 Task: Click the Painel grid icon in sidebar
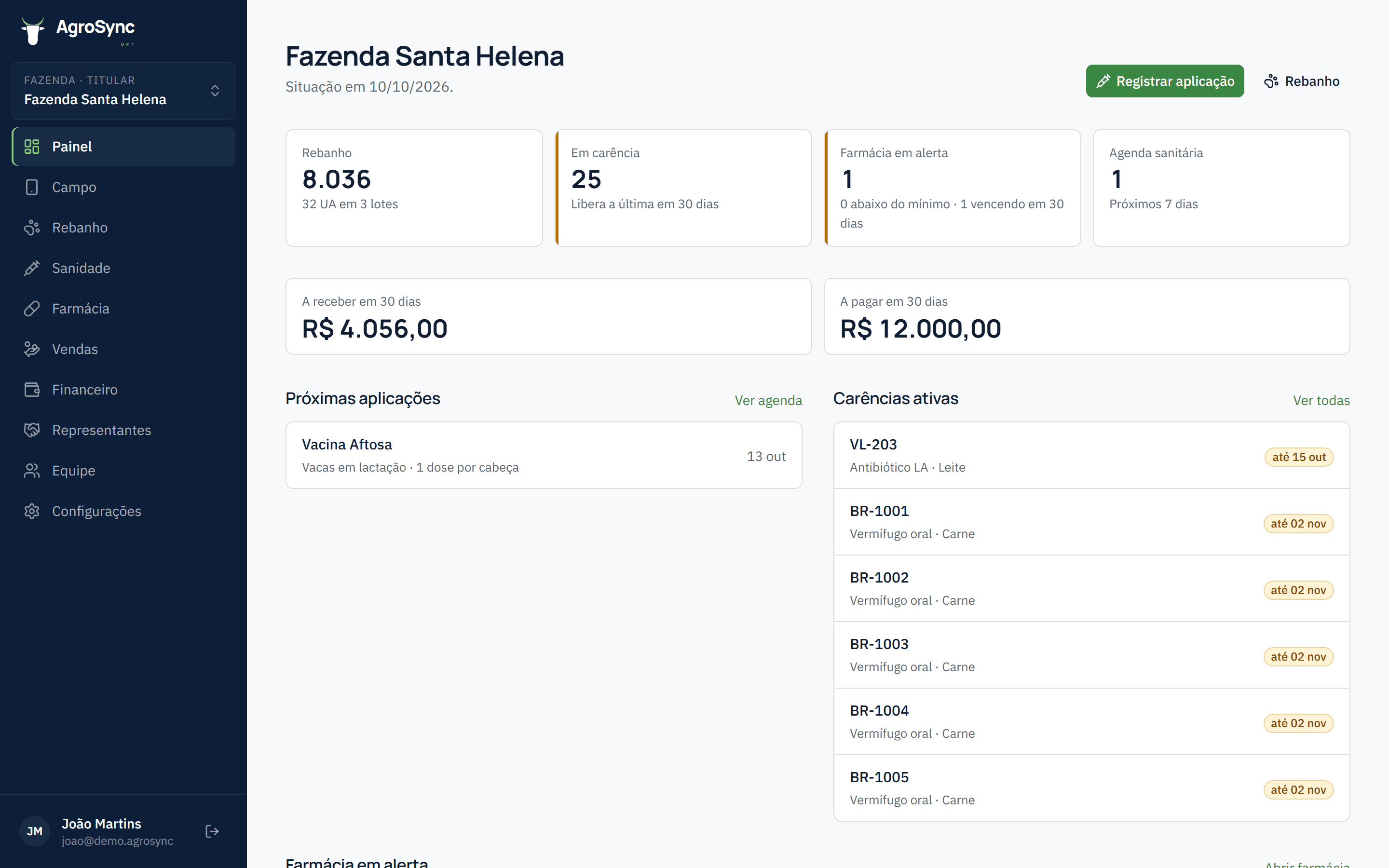coord(31,147)
